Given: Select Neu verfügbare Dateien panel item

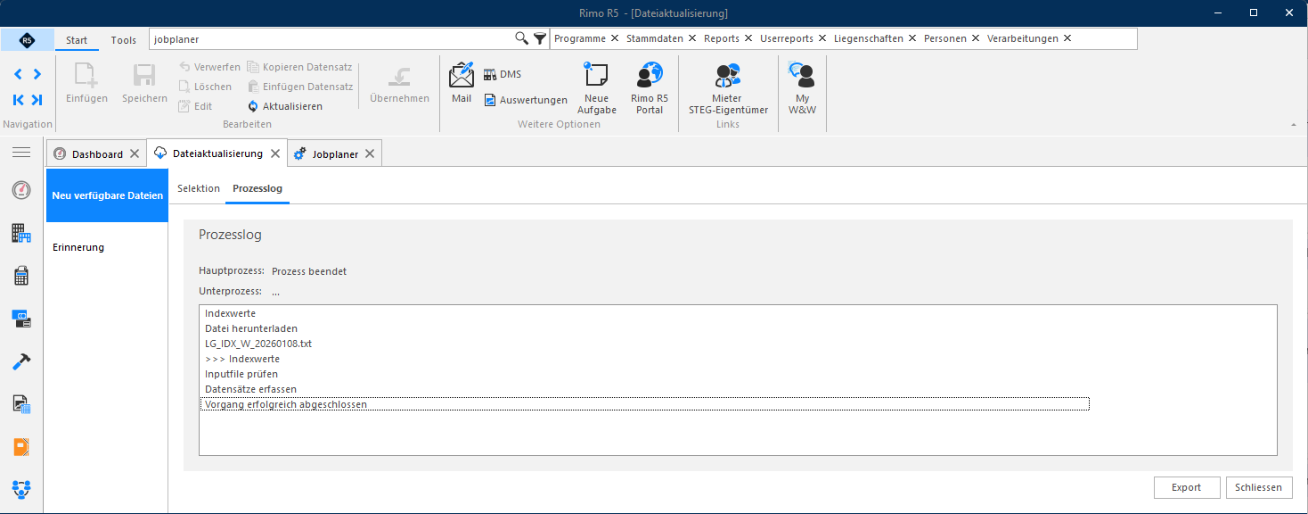Looking at the screenshot, I should tap(107, 195).
